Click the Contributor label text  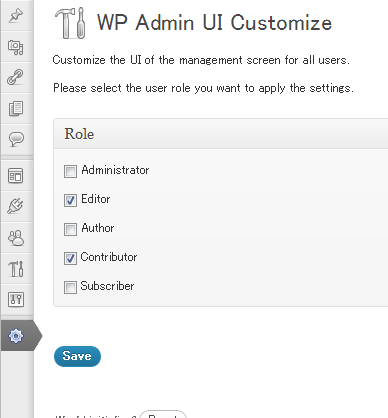pos(109,257)
